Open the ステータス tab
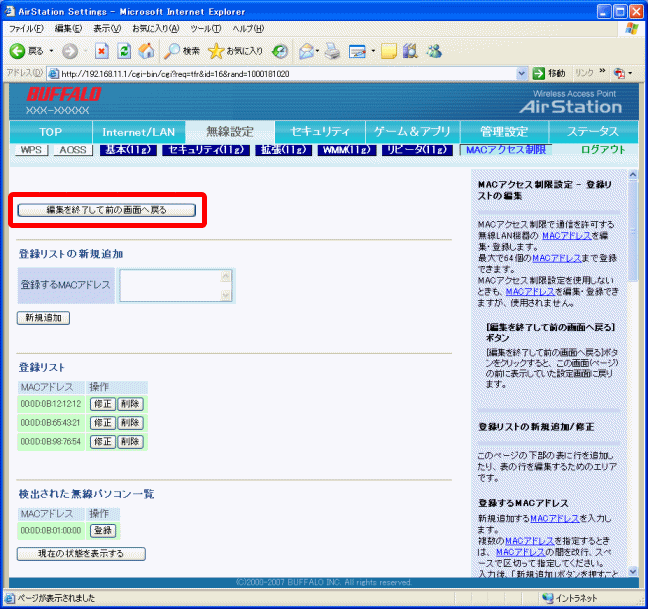648x609 pixels. [593, 132]
